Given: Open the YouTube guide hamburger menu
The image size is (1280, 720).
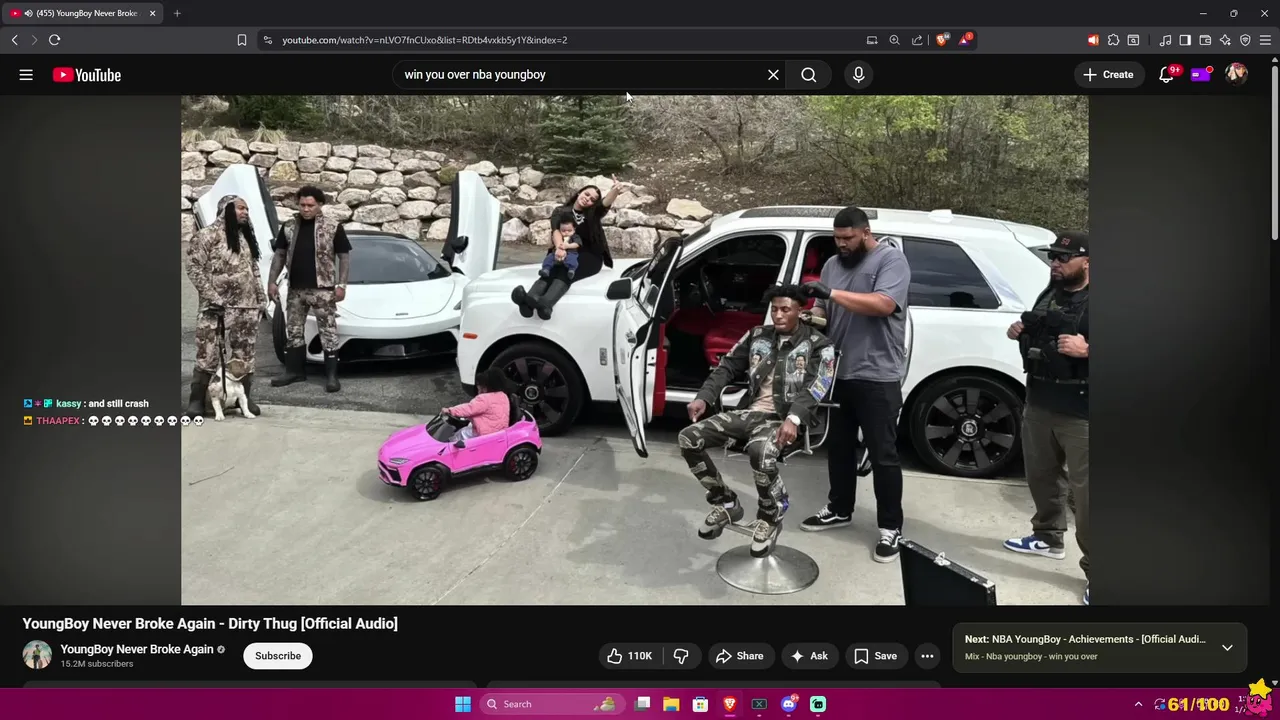Looking at the screenshot, I should pos(26,75).
